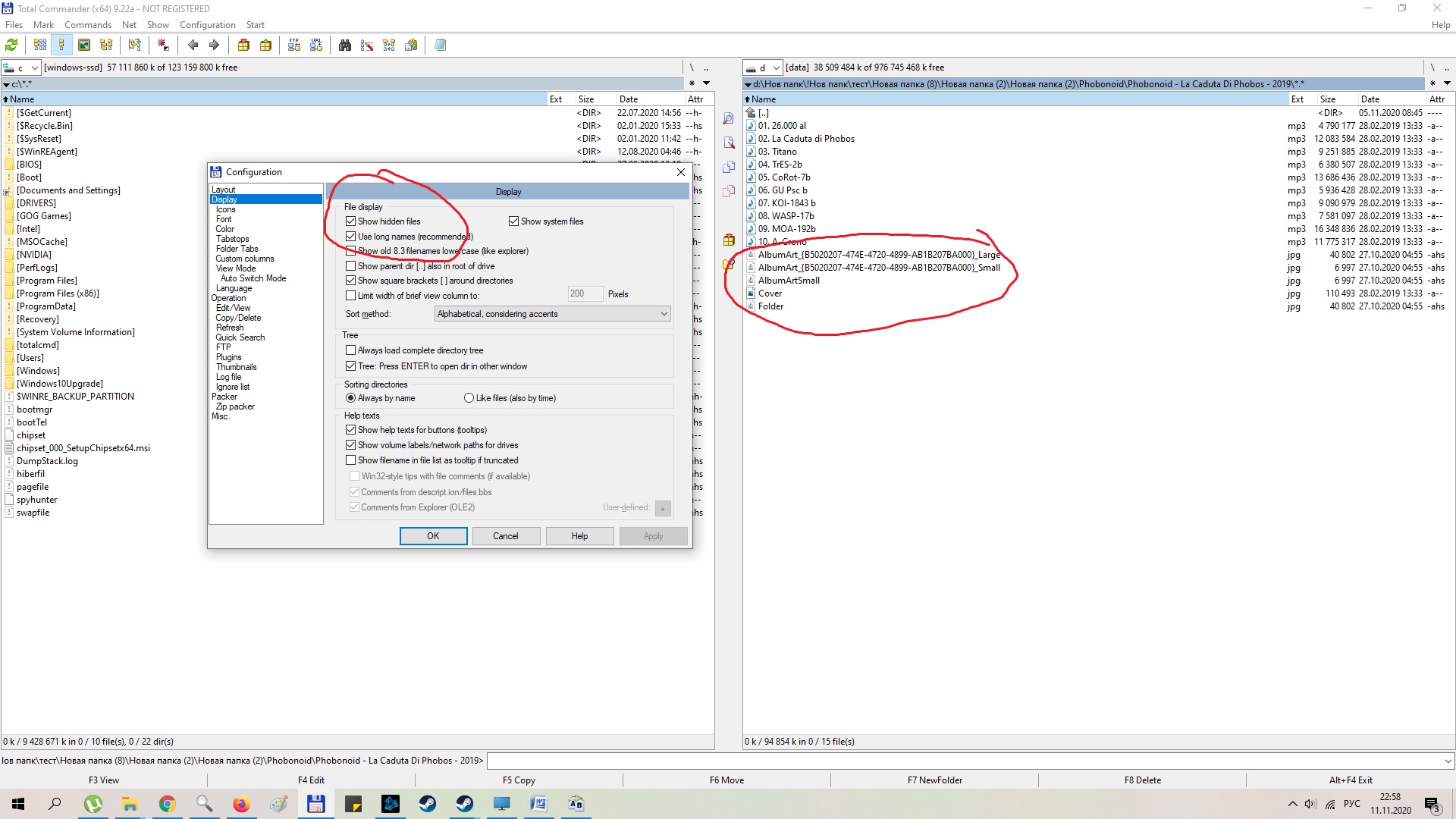Viewport: 1456px width, 819px height.
Task: Open uTorrent from the taskbar
Action: pyautogui.click(x=93, y=804)
